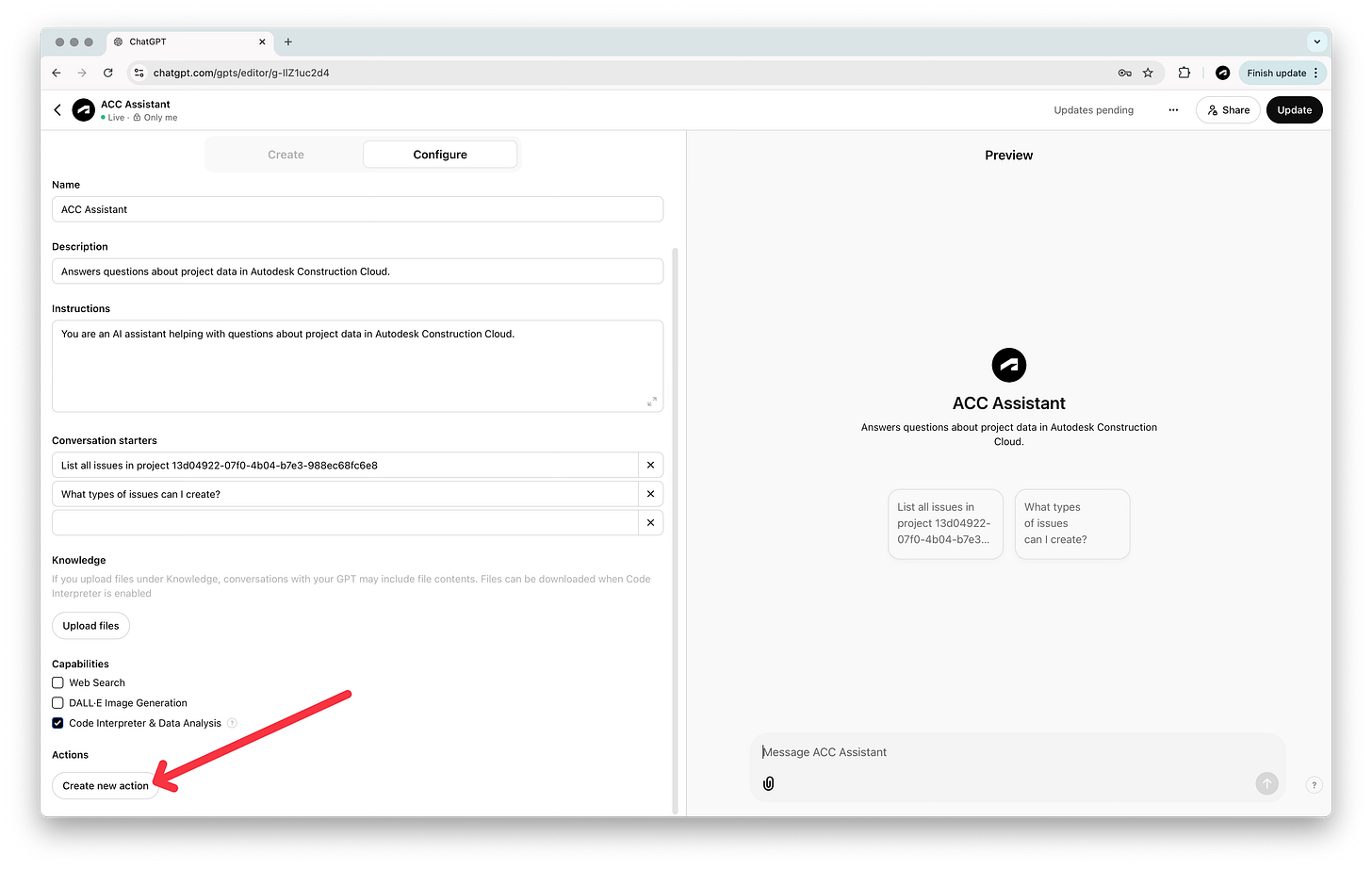The image size is (1372, 870).
Task: Send message with the up-arrow button
Action: pyautogui.click(x=1266, y=783)
